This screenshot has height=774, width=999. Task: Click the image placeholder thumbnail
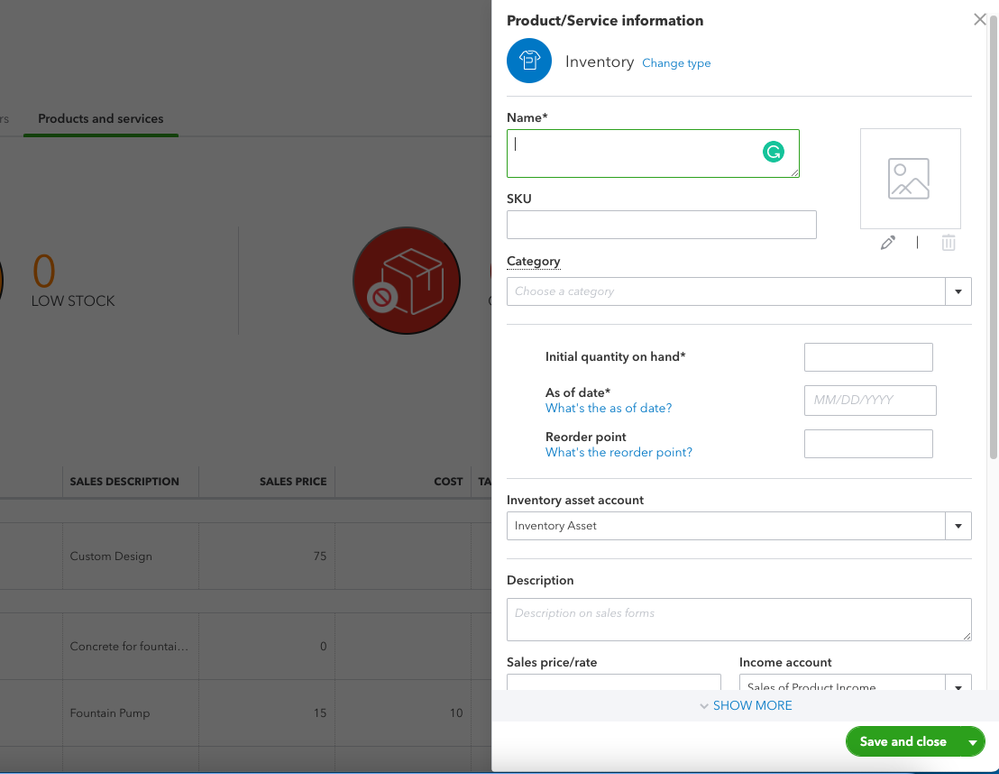pos(910,178)
